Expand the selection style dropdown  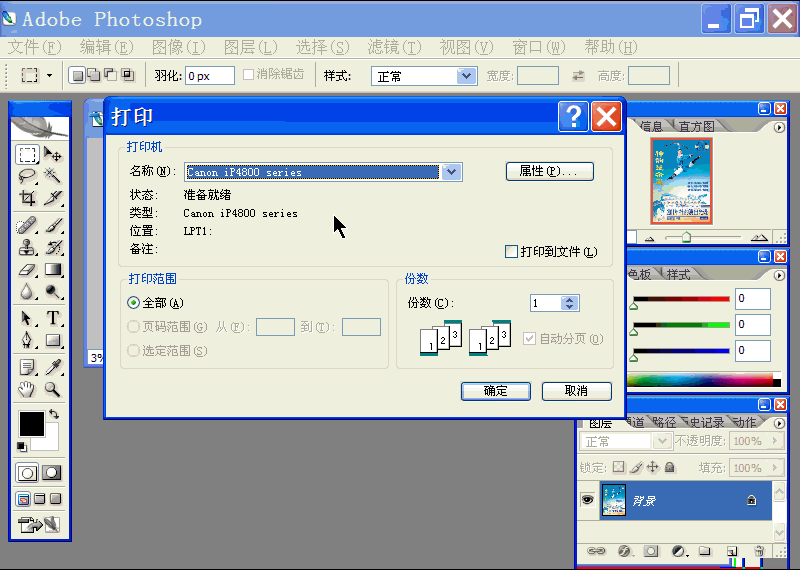[x=466, y=76]
